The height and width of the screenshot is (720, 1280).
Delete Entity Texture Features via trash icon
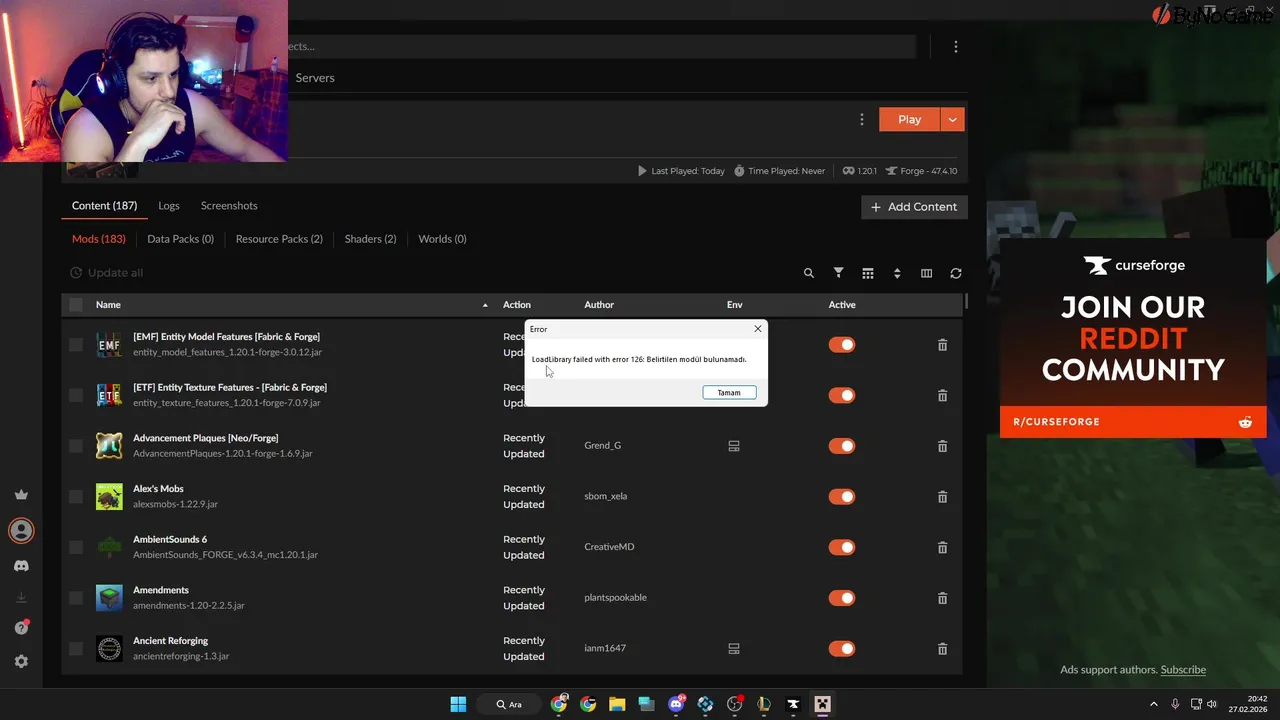[x=942, y=396]
